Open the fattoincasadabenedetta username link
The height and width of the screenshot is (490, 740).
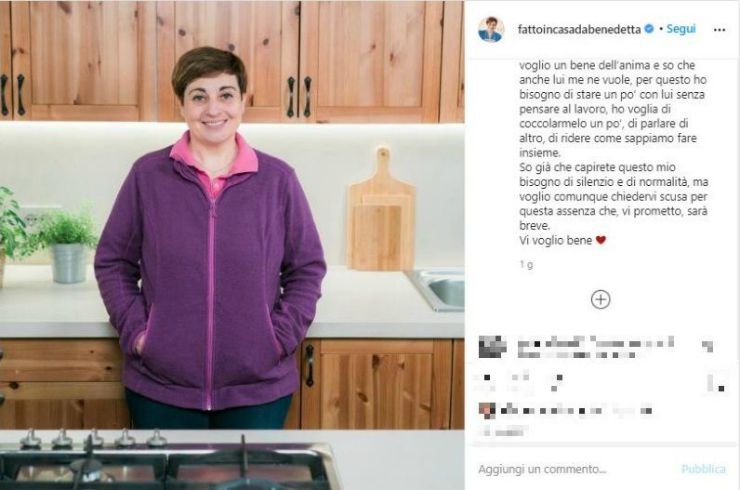[x=579, y=29]
